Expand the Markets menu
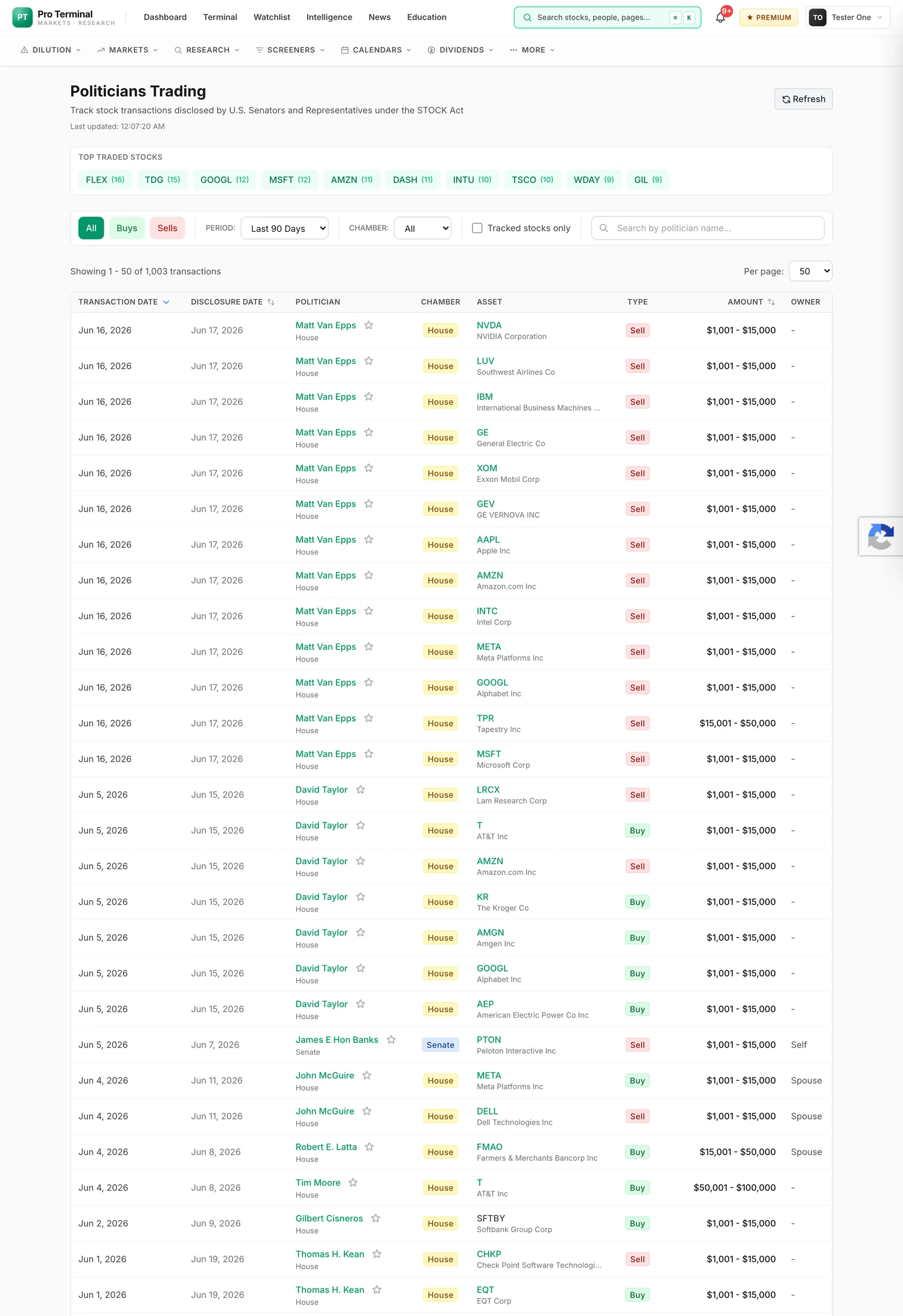 tap(128, 50)
